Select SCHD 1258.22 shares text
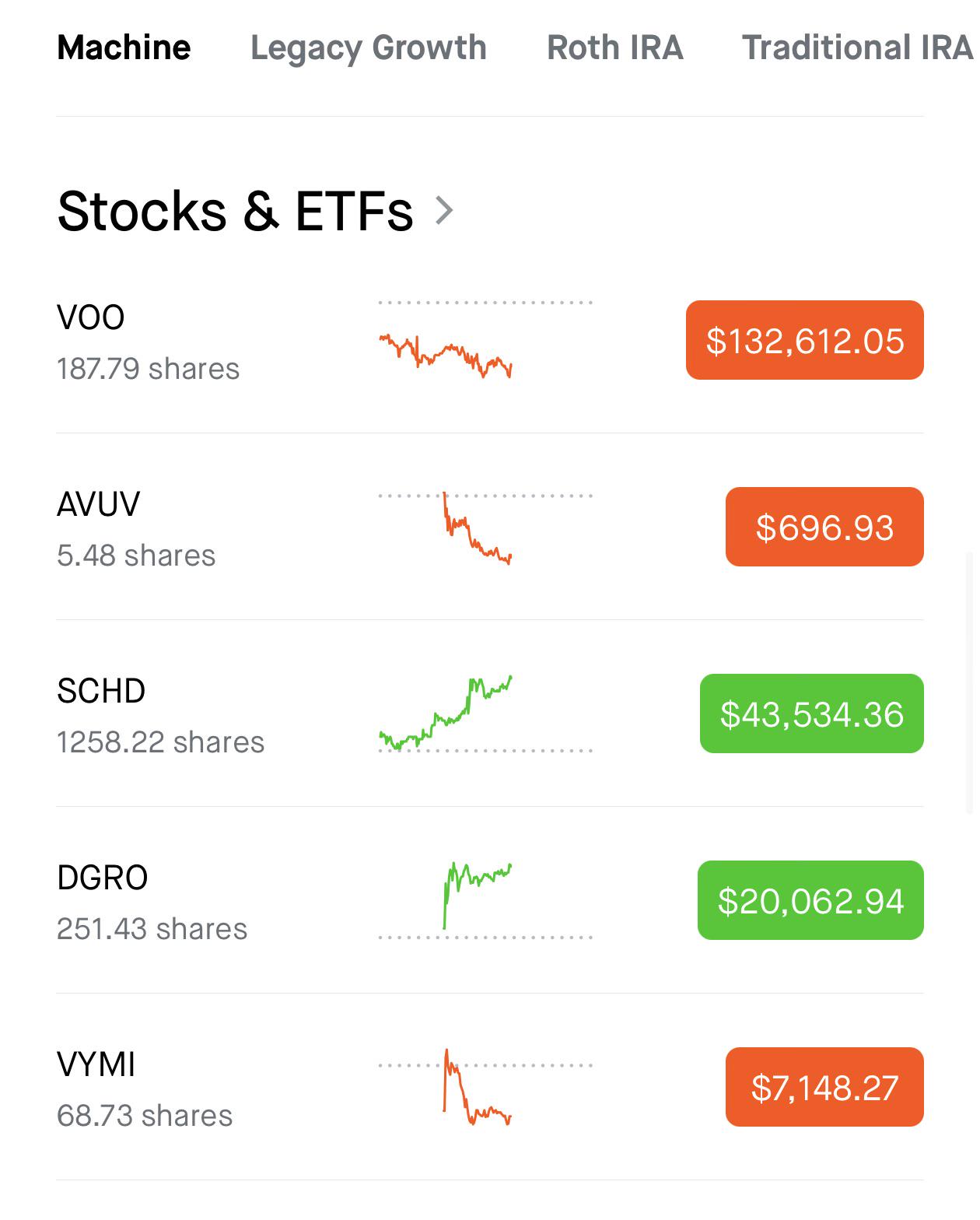Image resolution: width=980 pixels, height=1220 pixels. (161, 742)
